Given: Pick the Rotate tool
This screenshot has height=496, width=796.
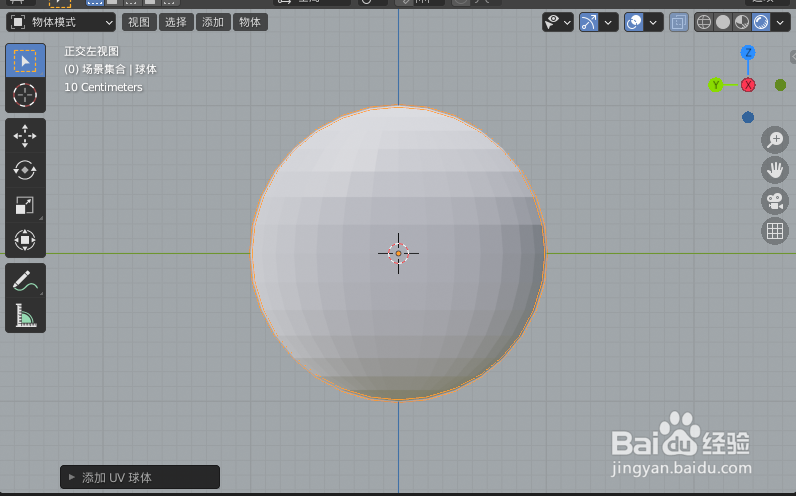Looking at the screenshot, I should pos(25,170).
